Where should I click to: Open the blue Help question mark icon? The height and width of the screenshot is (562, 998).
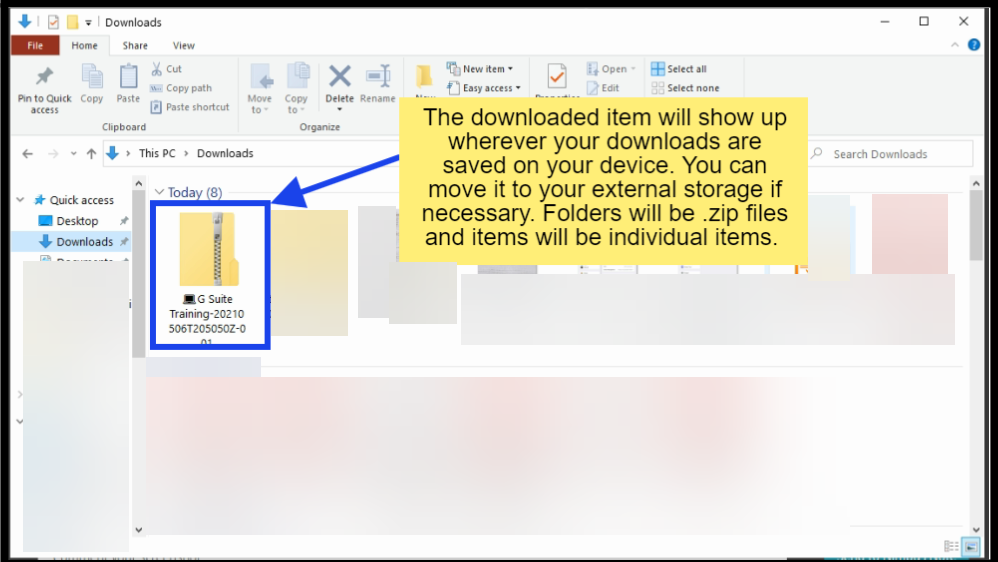click(973, 45)
